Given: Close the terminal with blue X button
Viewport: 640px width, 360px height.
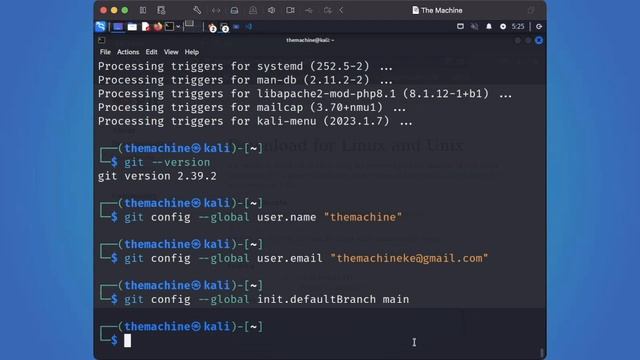Looking at the screenshot, I should point(539,40).
